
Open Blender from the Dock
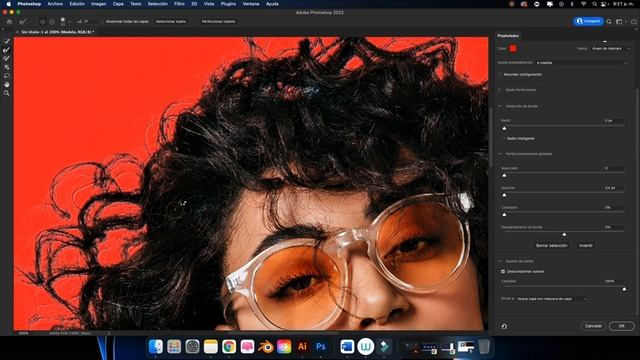coord(266,347)
